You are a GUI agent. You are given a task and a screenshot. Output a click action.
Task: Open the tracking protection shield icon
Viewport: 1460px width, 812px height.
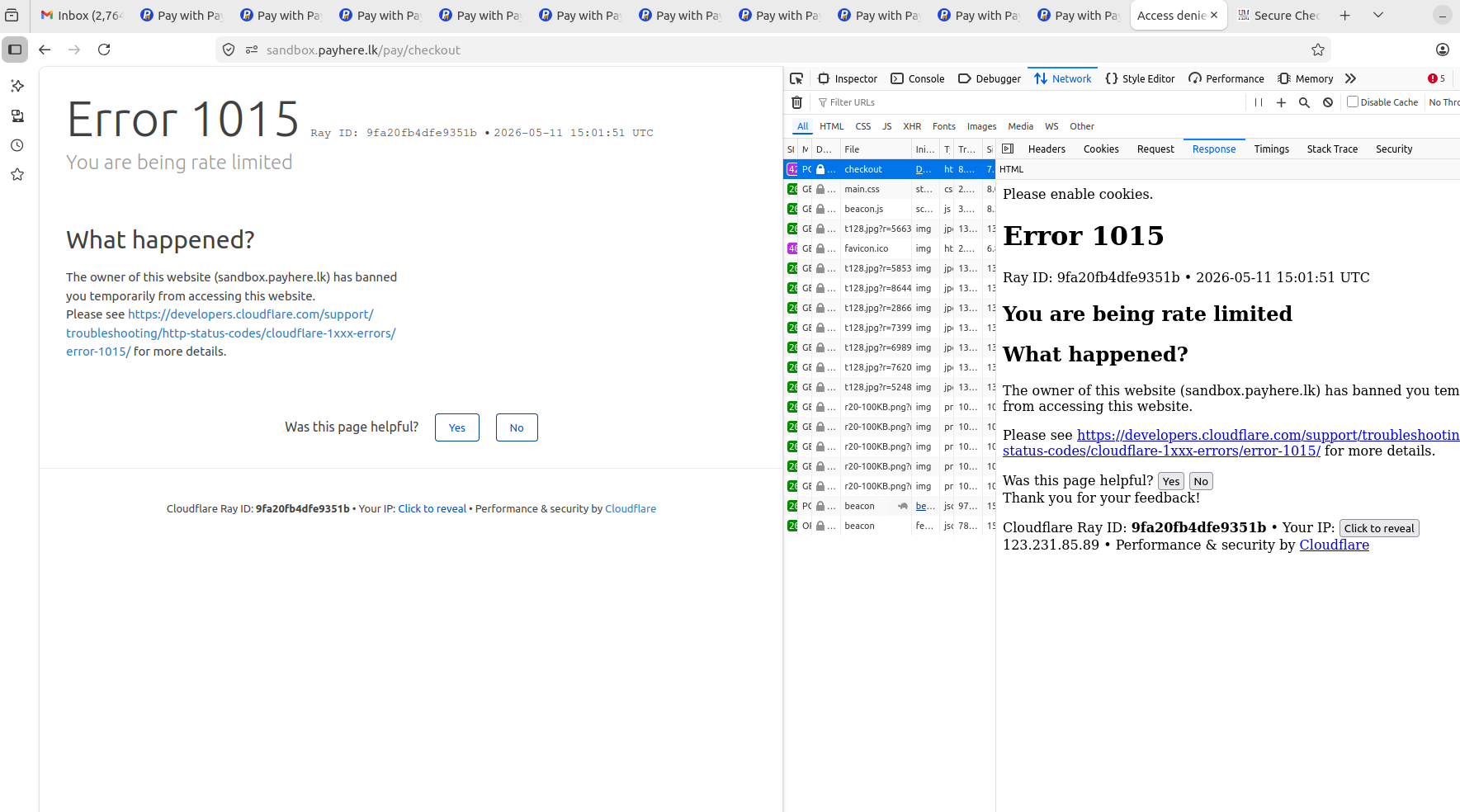pyautogui.click(x=229, y=50)
